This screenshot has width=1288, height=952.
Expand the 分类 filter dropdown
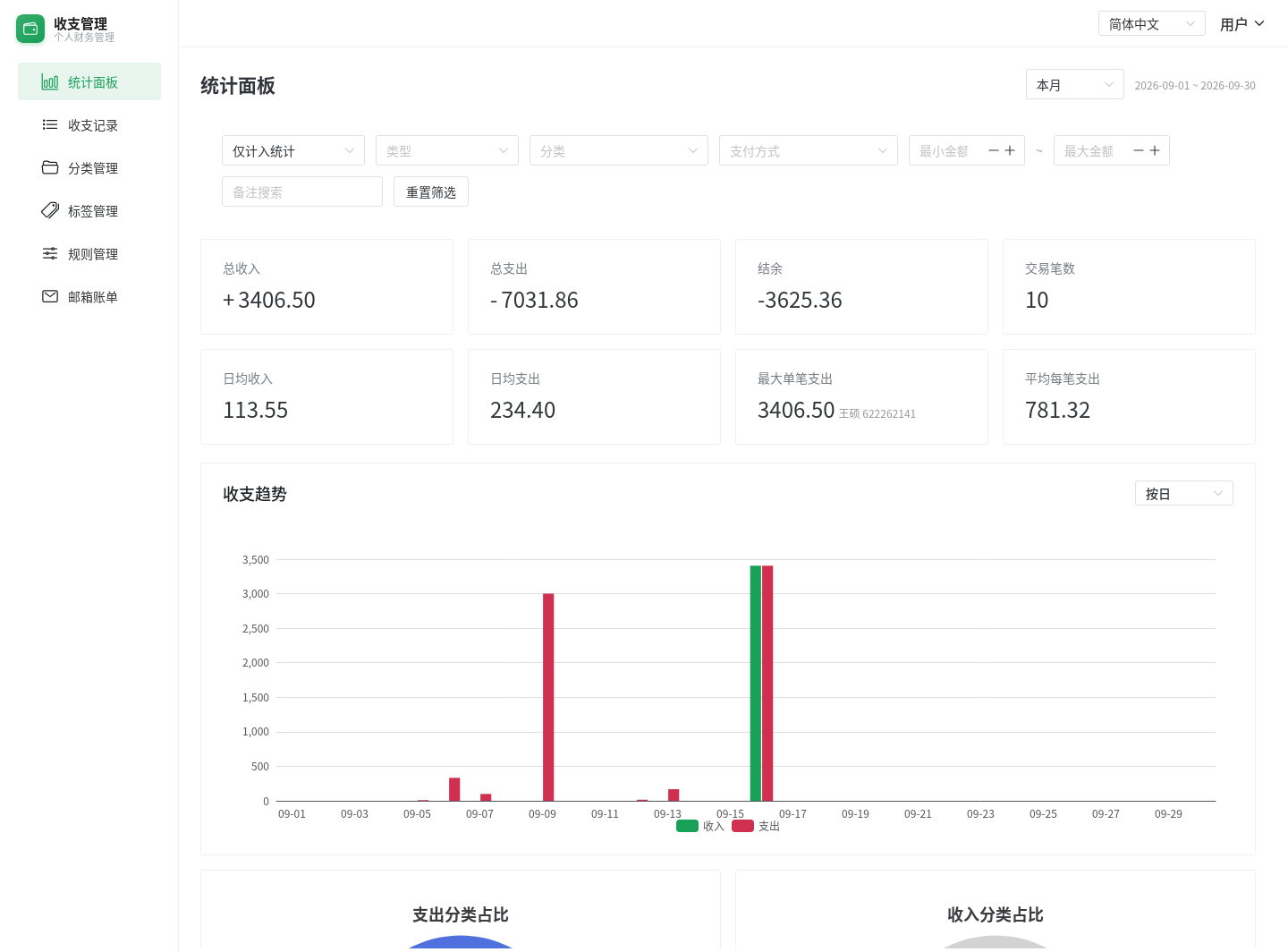coord(619,150)
